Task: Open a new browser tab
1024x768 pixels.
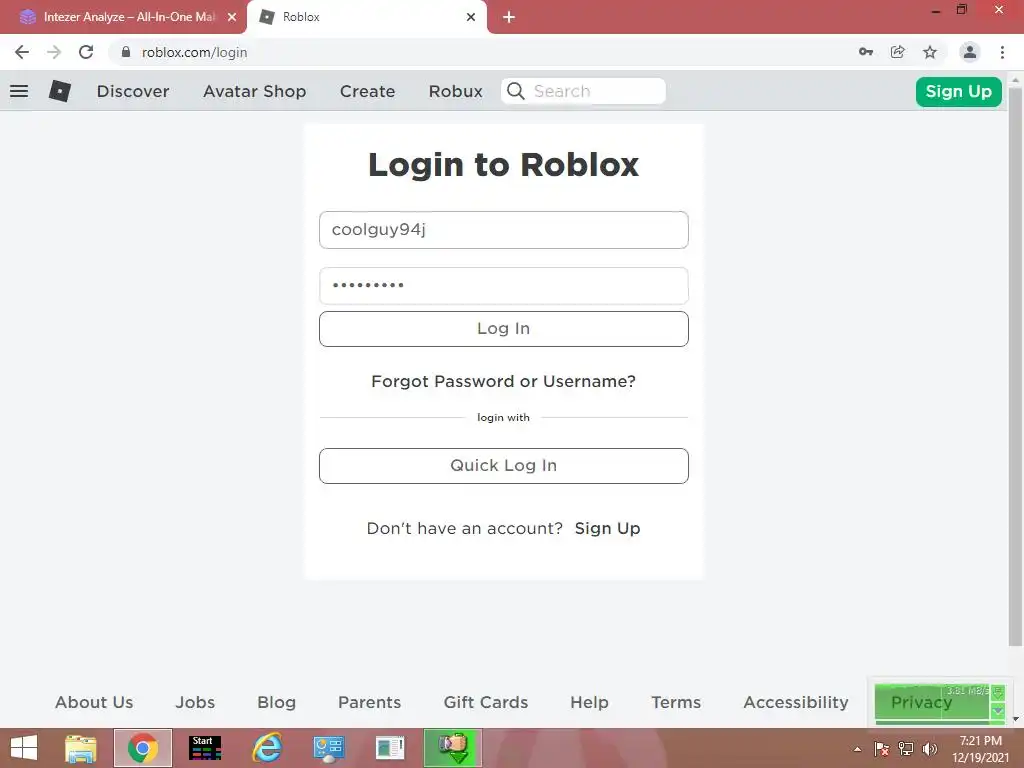Action: [509, 18]
